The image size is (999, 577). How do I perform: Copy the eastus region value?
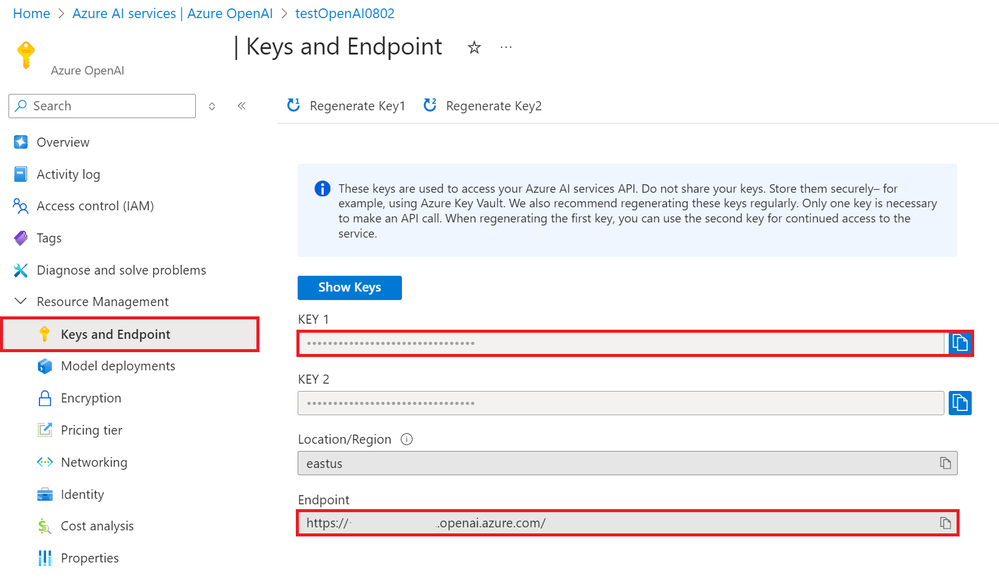(x=945, y=463)
